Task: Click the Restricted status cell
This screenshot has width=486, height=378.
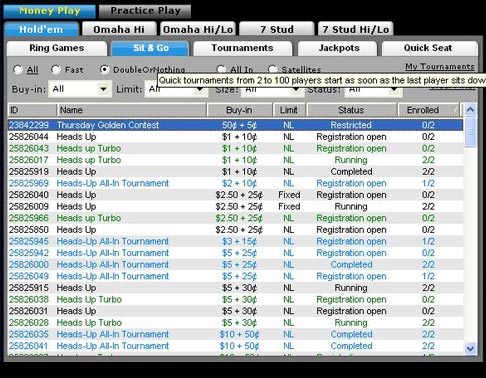Action: 351,125
